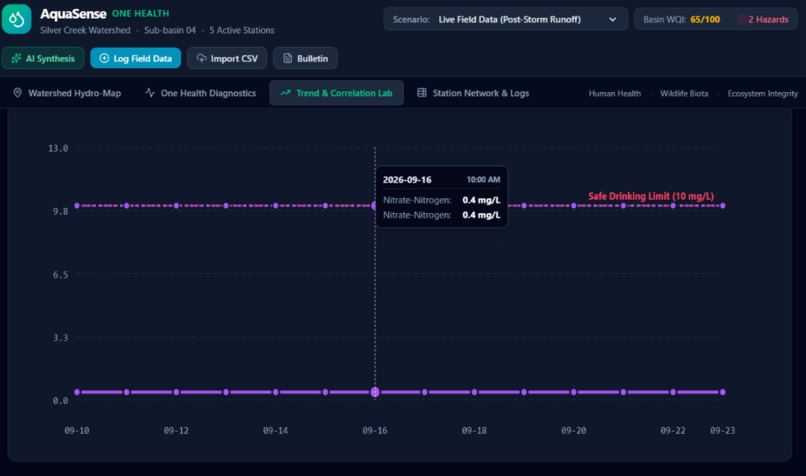Screen dimensions: 806x476
Task: Click the lower line data point at 09-23
Action: (x=723, y=392)
